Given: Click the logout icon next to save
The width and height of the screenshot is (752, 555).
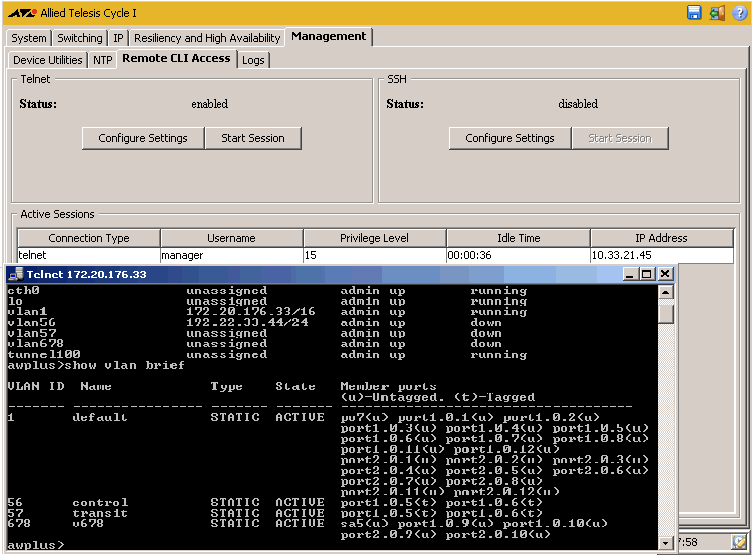Looking at the screenshot, I should (x=717, y=13).
